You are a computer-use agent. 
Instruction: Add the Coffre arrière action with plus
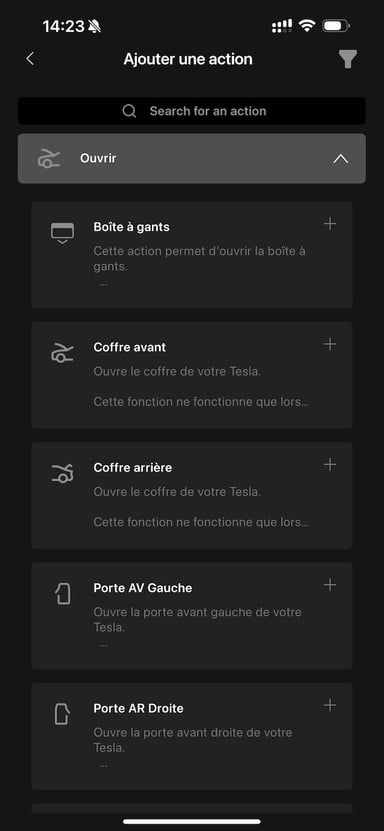(x=330, y=465)
